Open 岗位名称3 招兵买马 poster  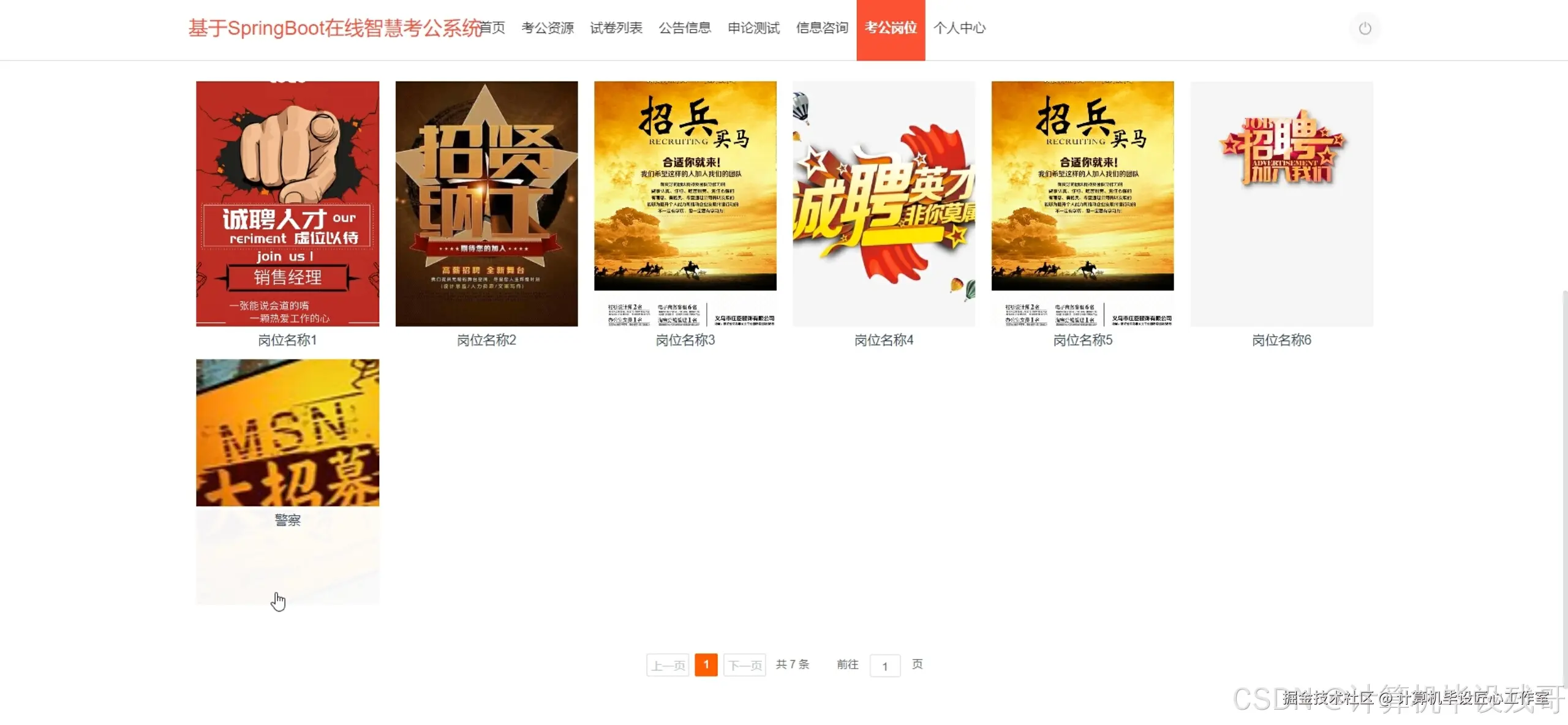coord(685,203)
